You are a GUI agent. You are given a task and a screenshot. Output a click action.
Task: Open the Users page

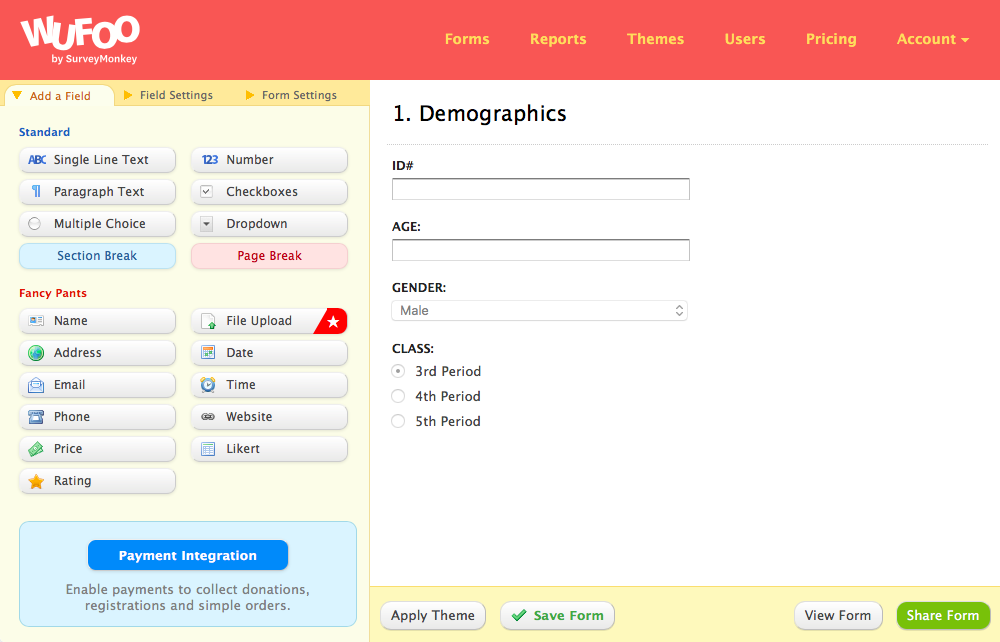pos(744,39)
